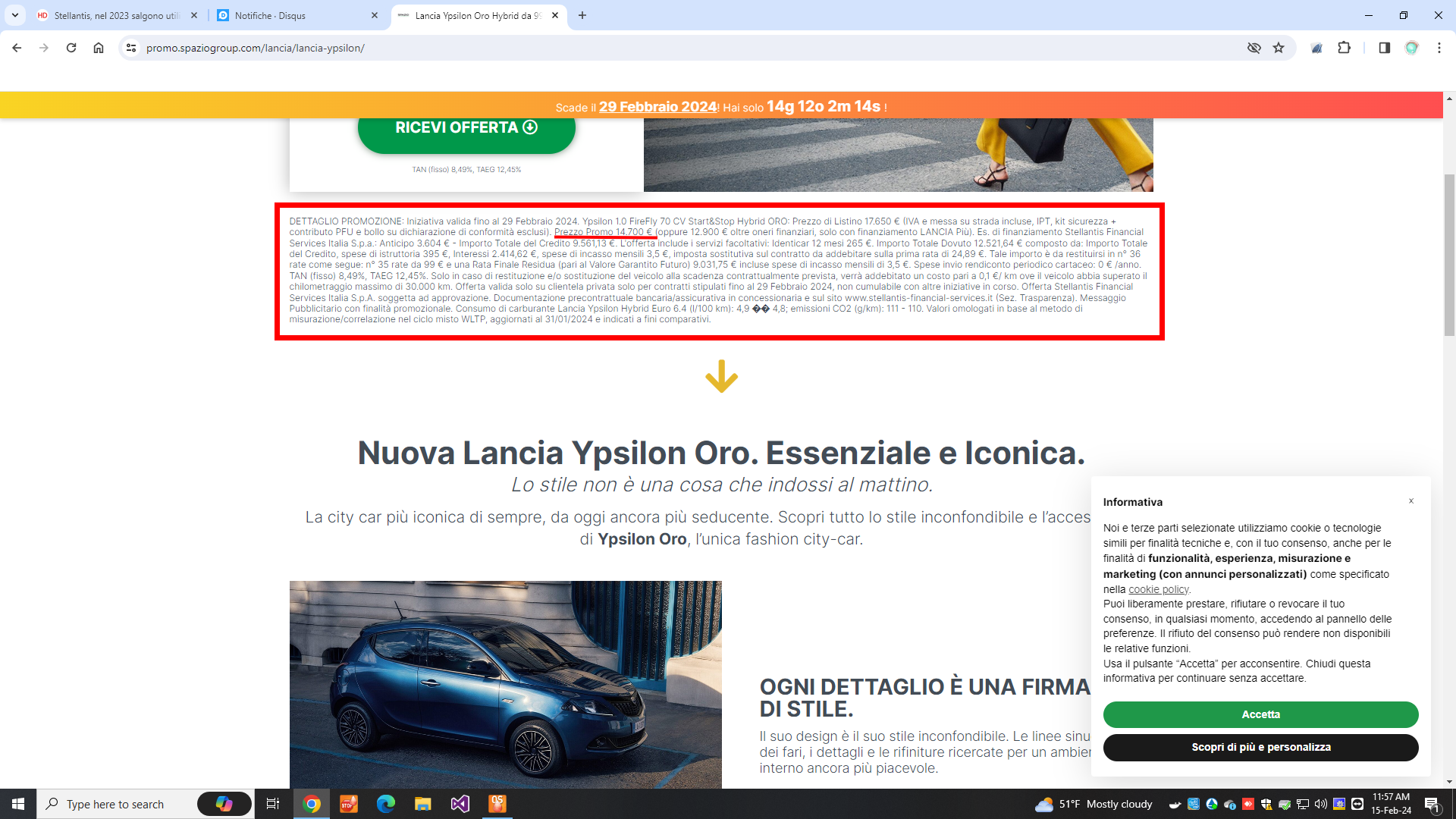Screen dimensions: 1456x819
Task: Open Copilot from the search box
Action: pyautogui.click(x=224, y=804)
